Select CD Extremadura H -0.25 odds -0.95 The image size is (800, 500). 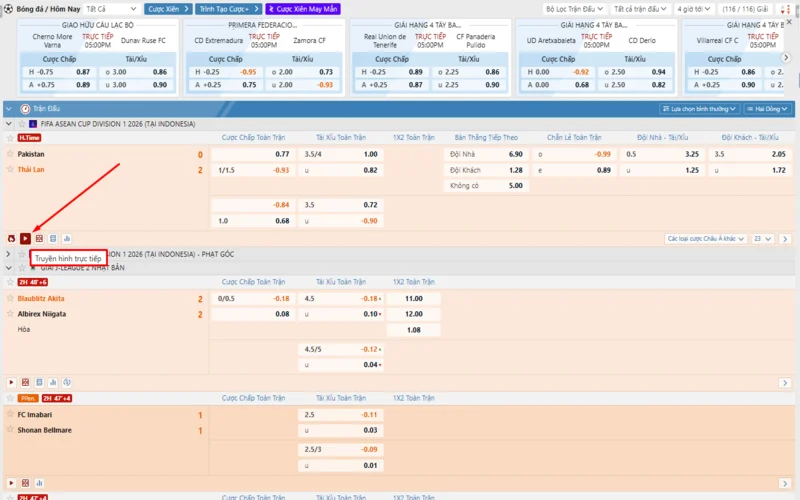[225, 72]
